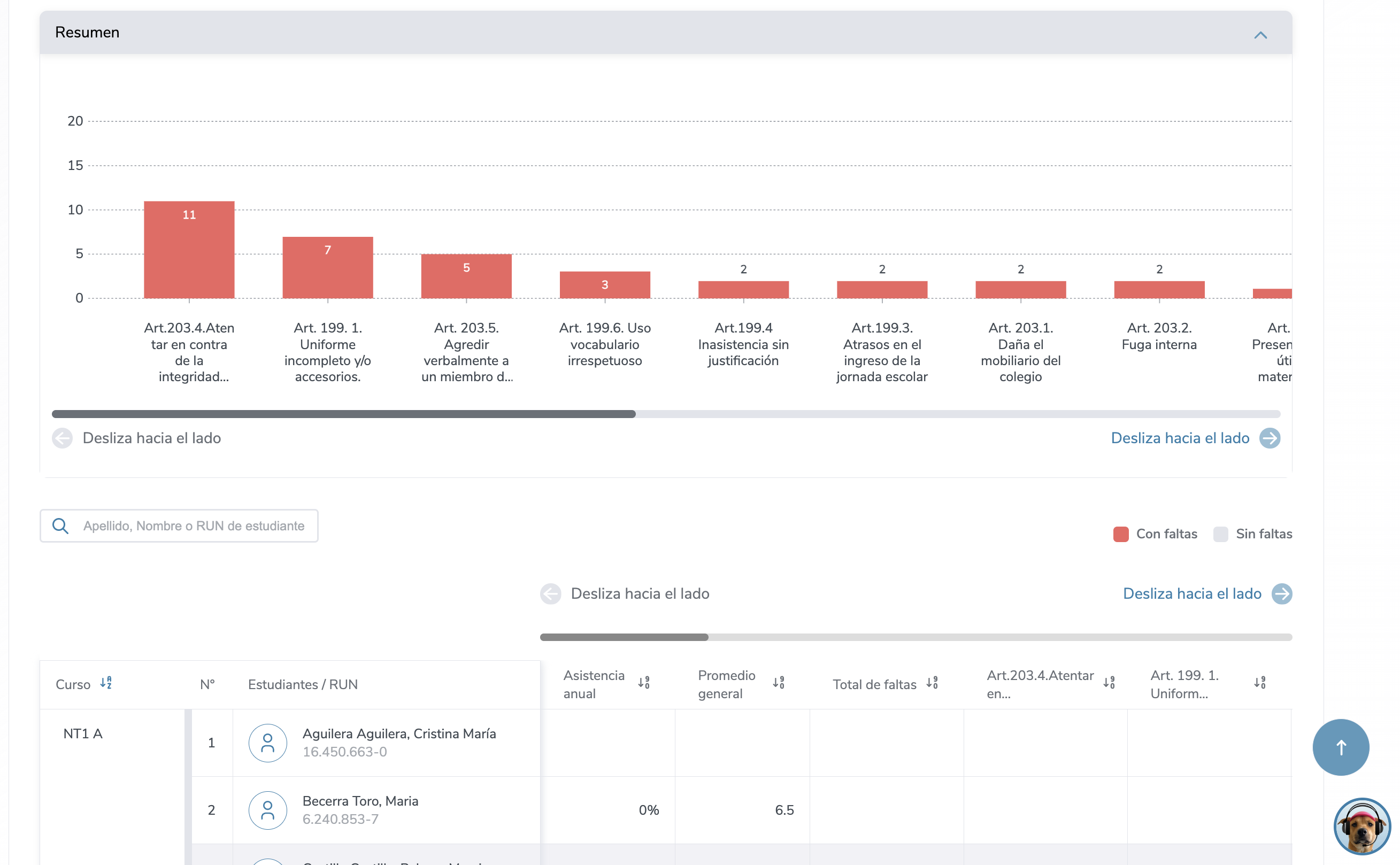Collapse the Resumen panel chevron
This screenshot has width=1400, height=865.
click(1260, 35)
